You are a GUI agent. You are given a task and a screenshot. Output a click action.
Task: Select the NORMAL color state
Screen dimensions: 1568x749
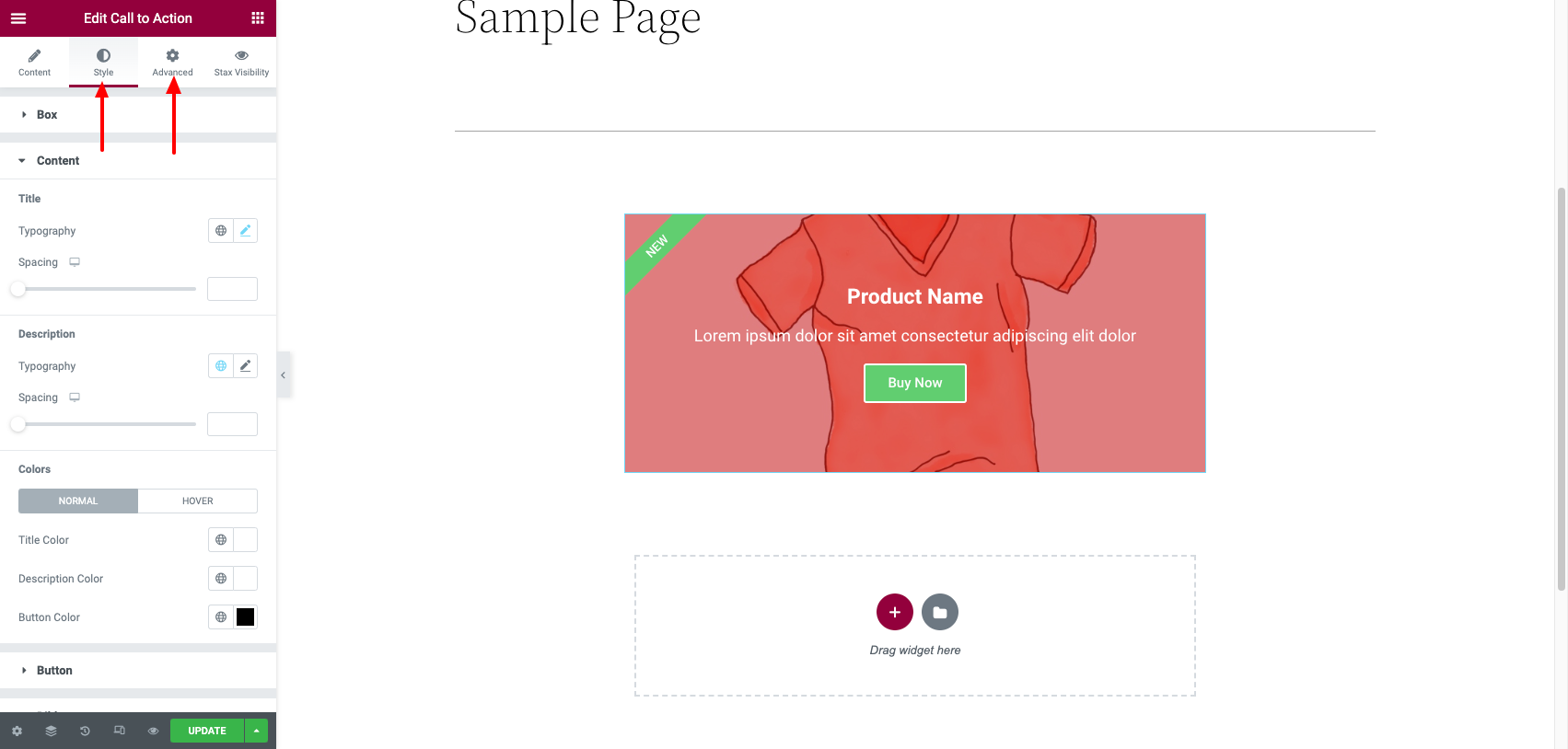click(x=78, y=501)
